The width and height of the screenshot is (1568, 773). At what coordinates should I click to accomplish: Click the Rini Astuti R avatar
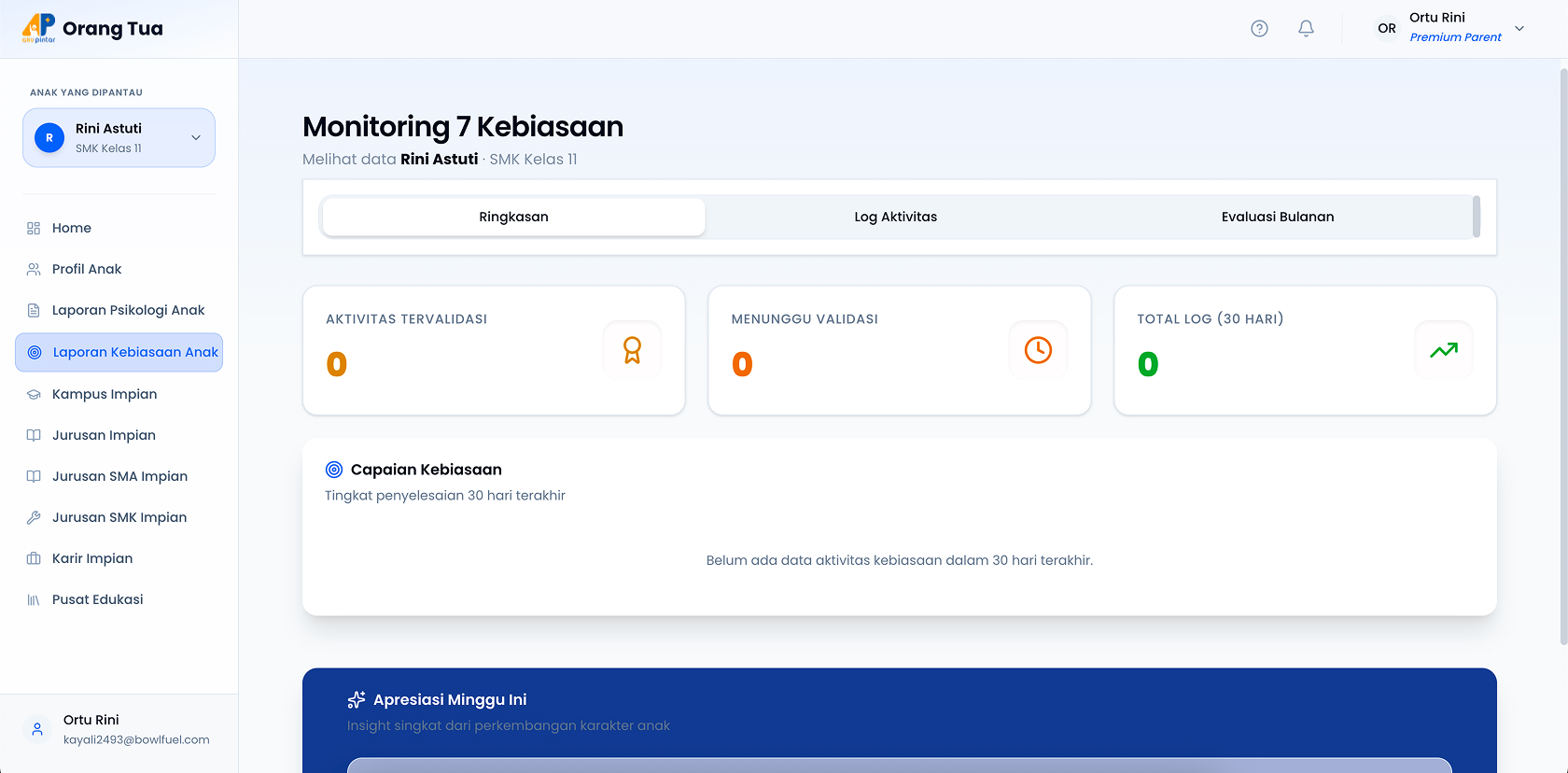[49, 138]
